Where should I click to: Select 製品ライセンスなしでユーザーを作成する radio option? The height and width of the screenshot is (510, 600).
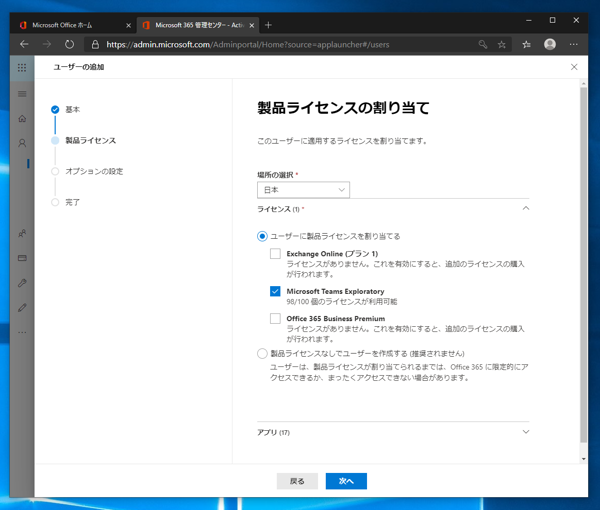coord(262,354)
